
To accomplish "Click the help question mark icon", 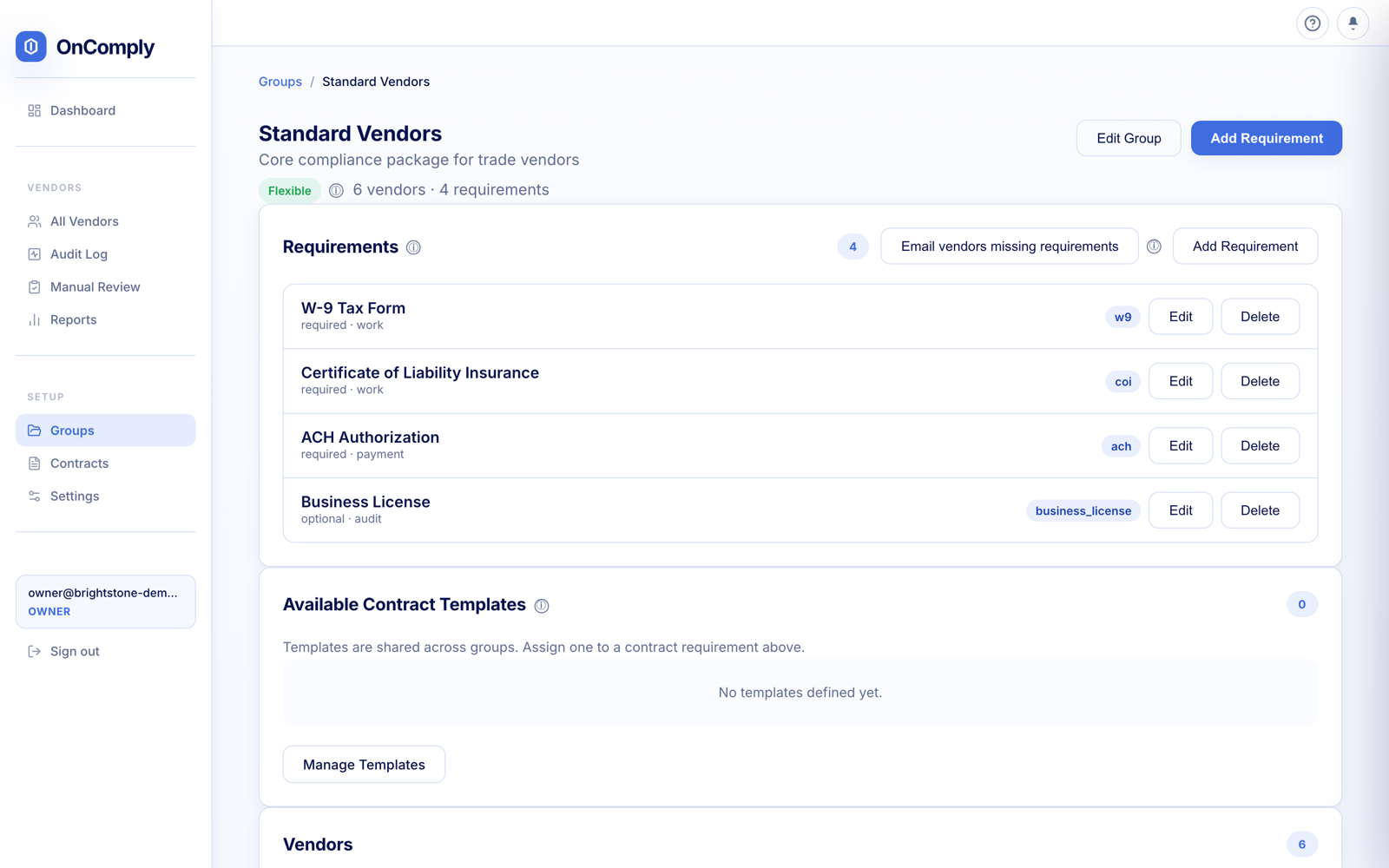I will pyautogui.click(x=1312, y=23).
